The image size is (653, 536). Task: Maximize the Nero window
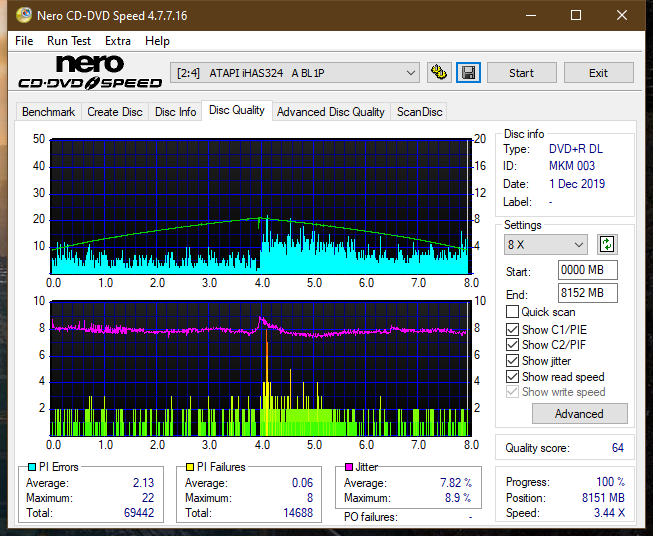pyautogui.click(x=576, y=15)
